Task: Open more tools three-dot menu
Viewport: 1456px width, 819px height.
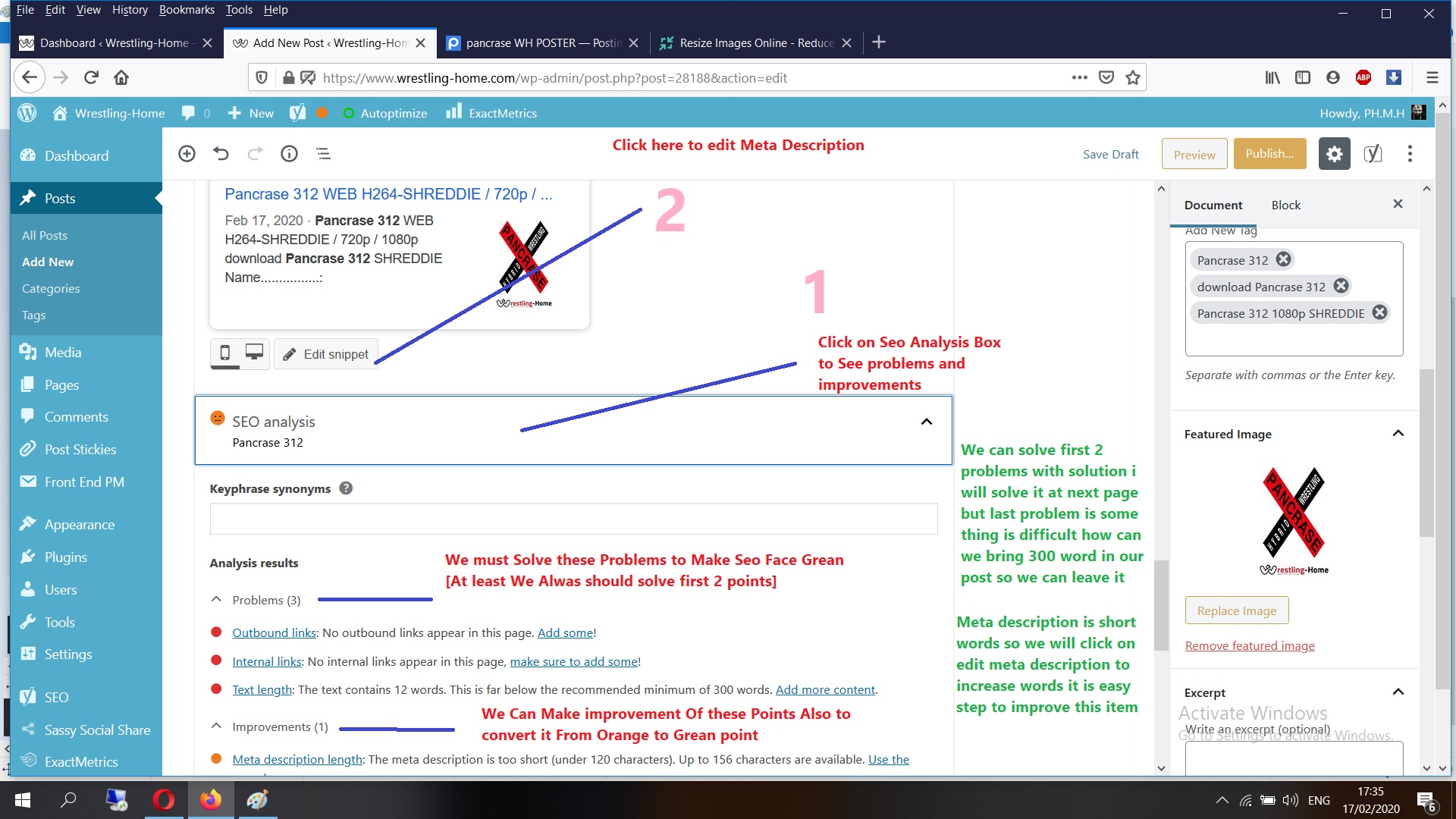Action: (1410, 154)
